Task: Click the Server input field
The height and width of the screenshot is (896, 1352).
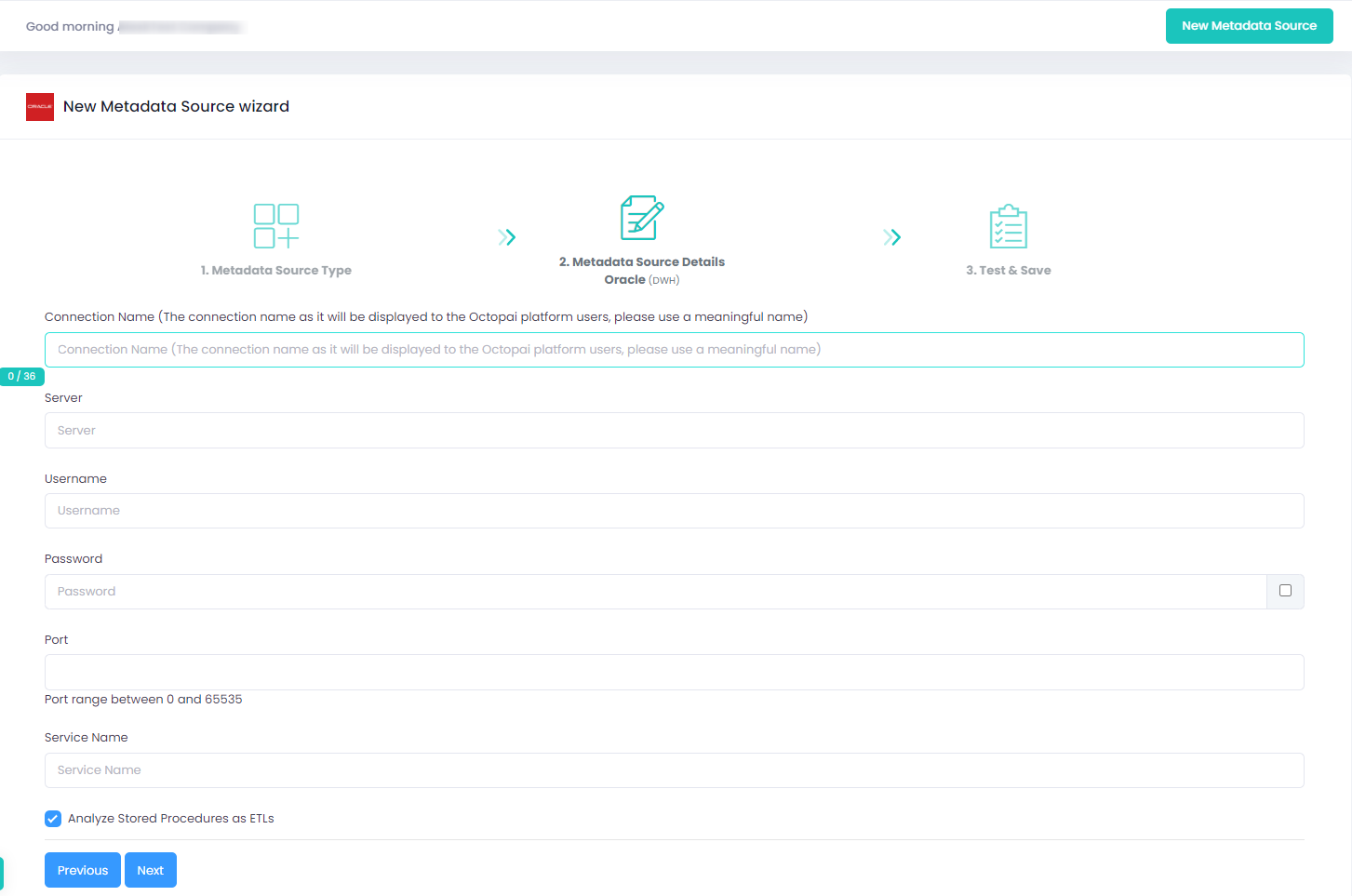Action: tap(674, 430)
